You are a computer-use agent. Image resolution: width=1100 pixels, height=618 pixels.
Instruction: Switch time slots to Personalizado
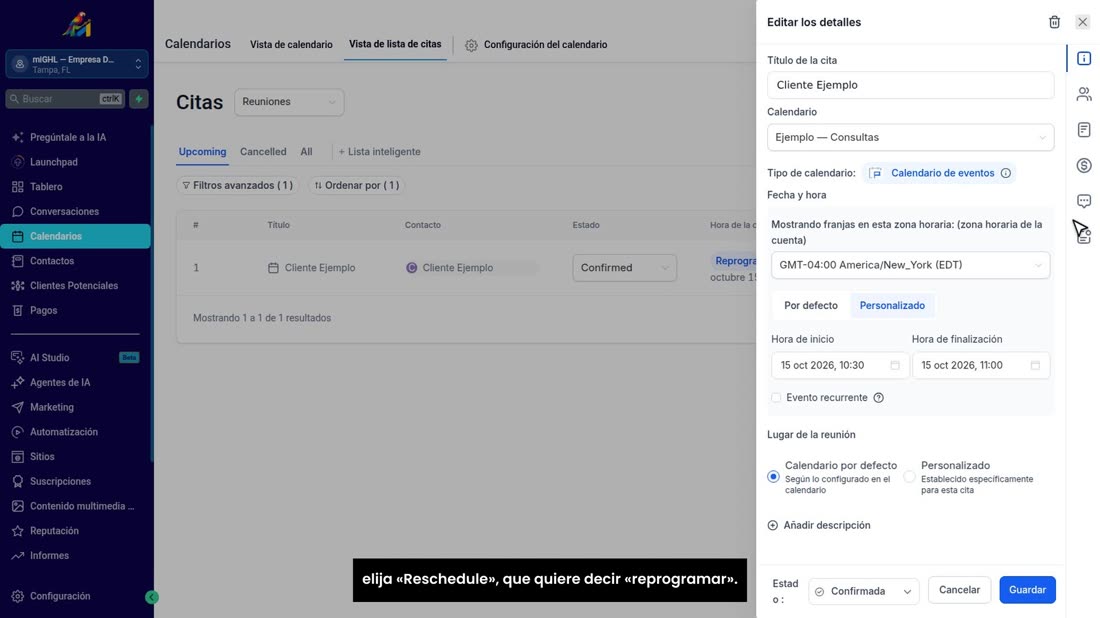(892, 306)
